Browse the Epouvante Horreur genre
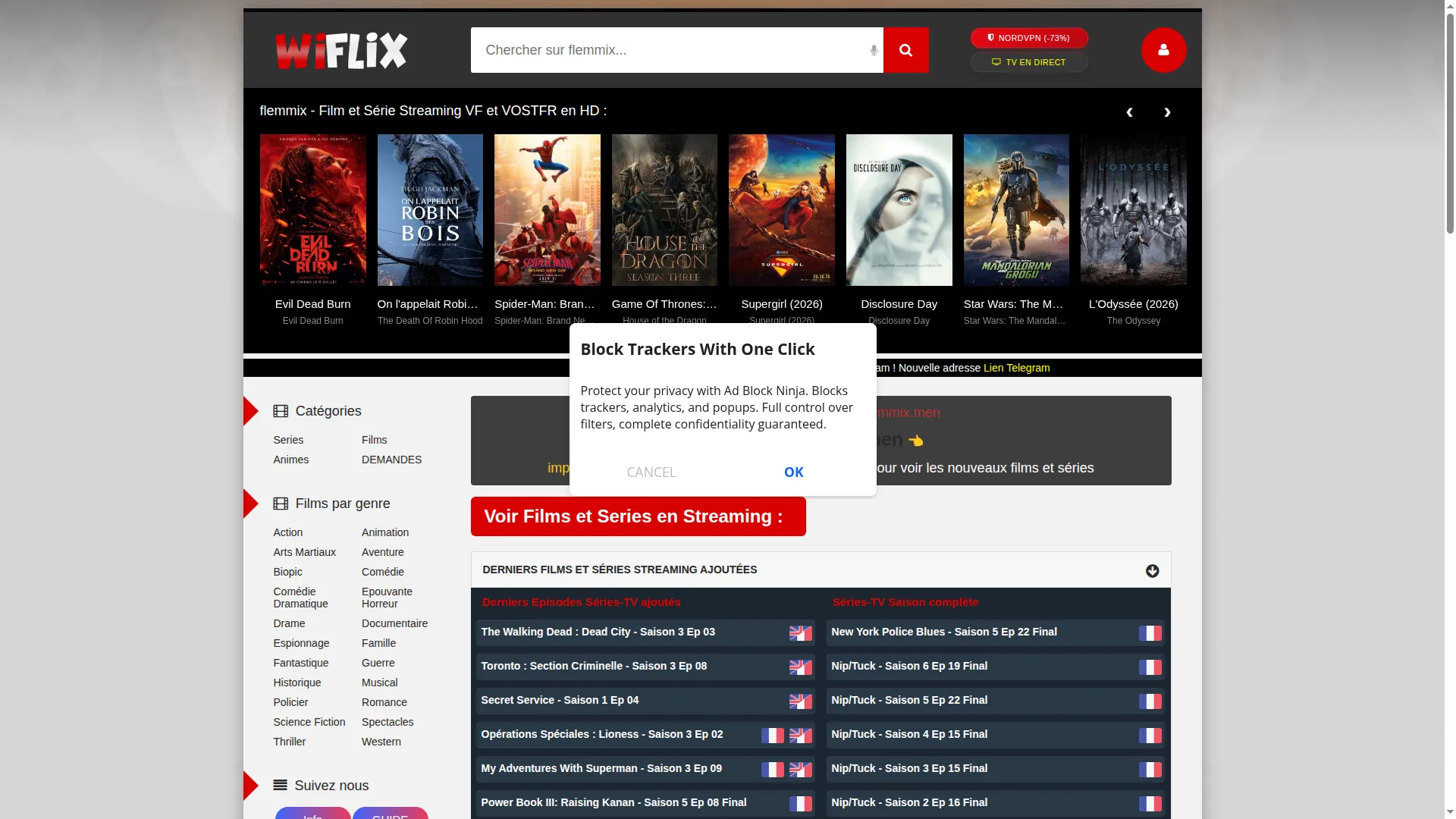This screenshot has width=1456, height=819. point(387,598)
